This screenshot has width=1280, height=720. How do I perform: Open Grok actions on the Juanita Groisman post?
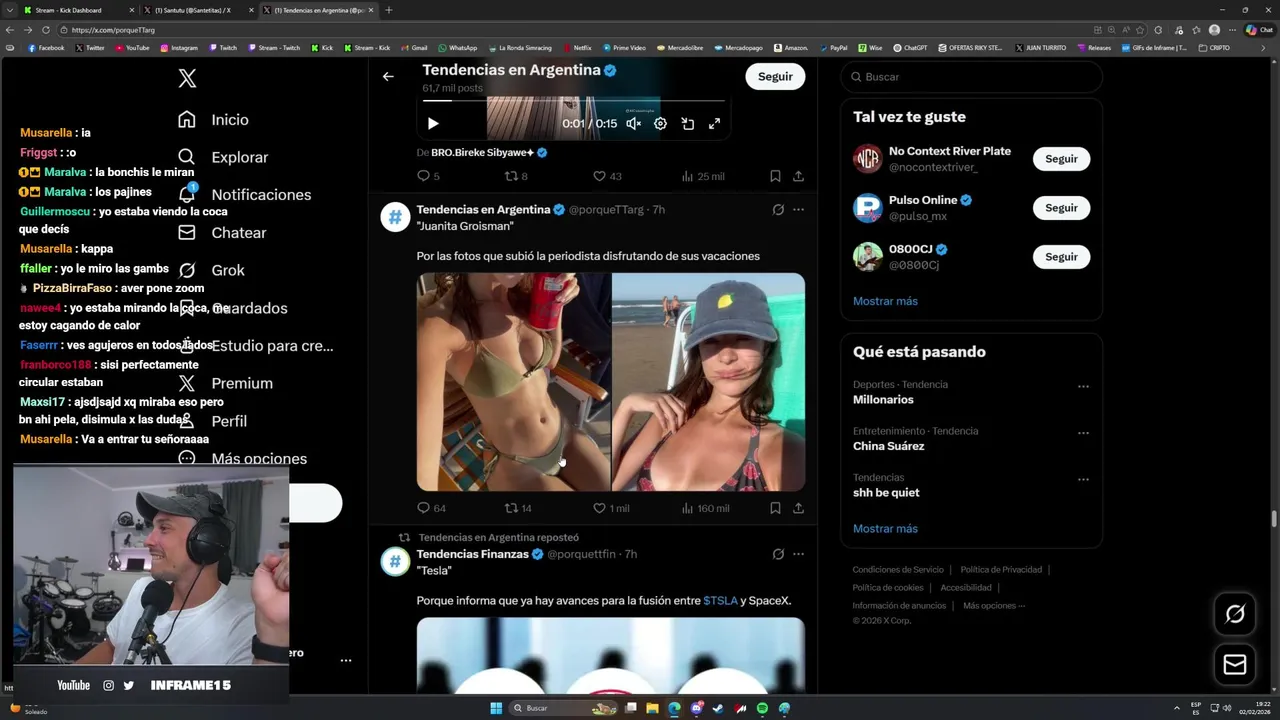pos(778,210)
